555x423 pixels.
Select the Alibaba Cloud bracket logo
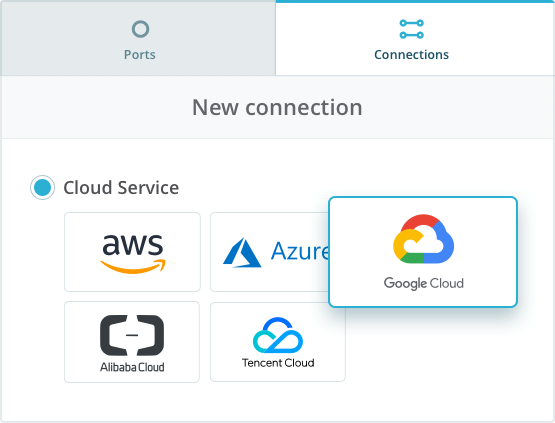coord(132,335)
